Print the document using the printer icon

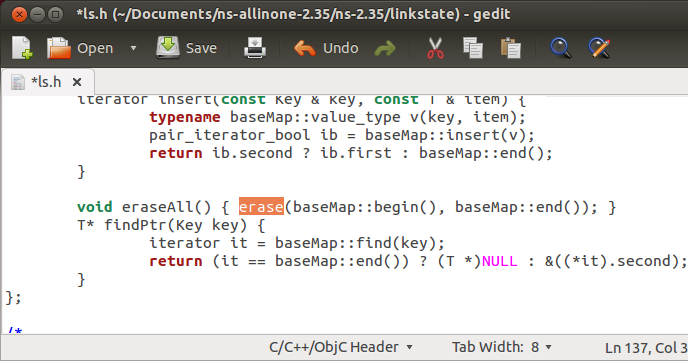[x=254, y=48]
